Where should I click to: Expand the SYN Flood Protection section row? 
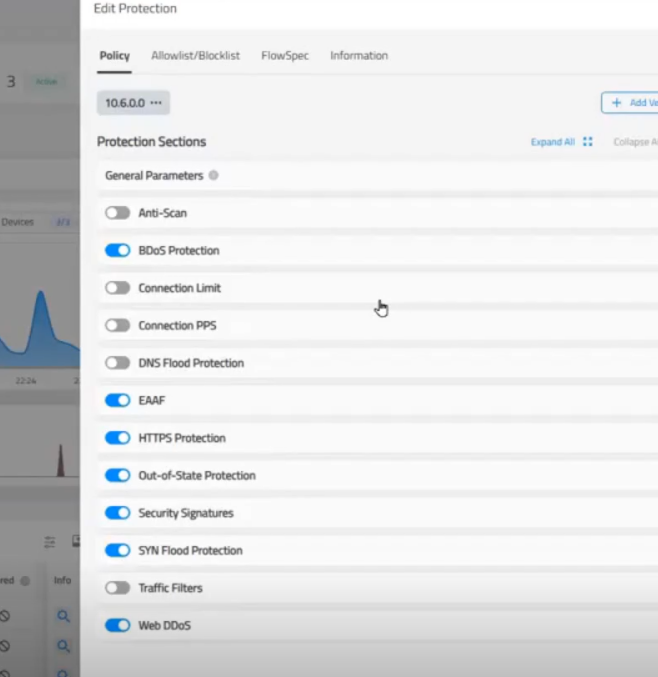378,550
